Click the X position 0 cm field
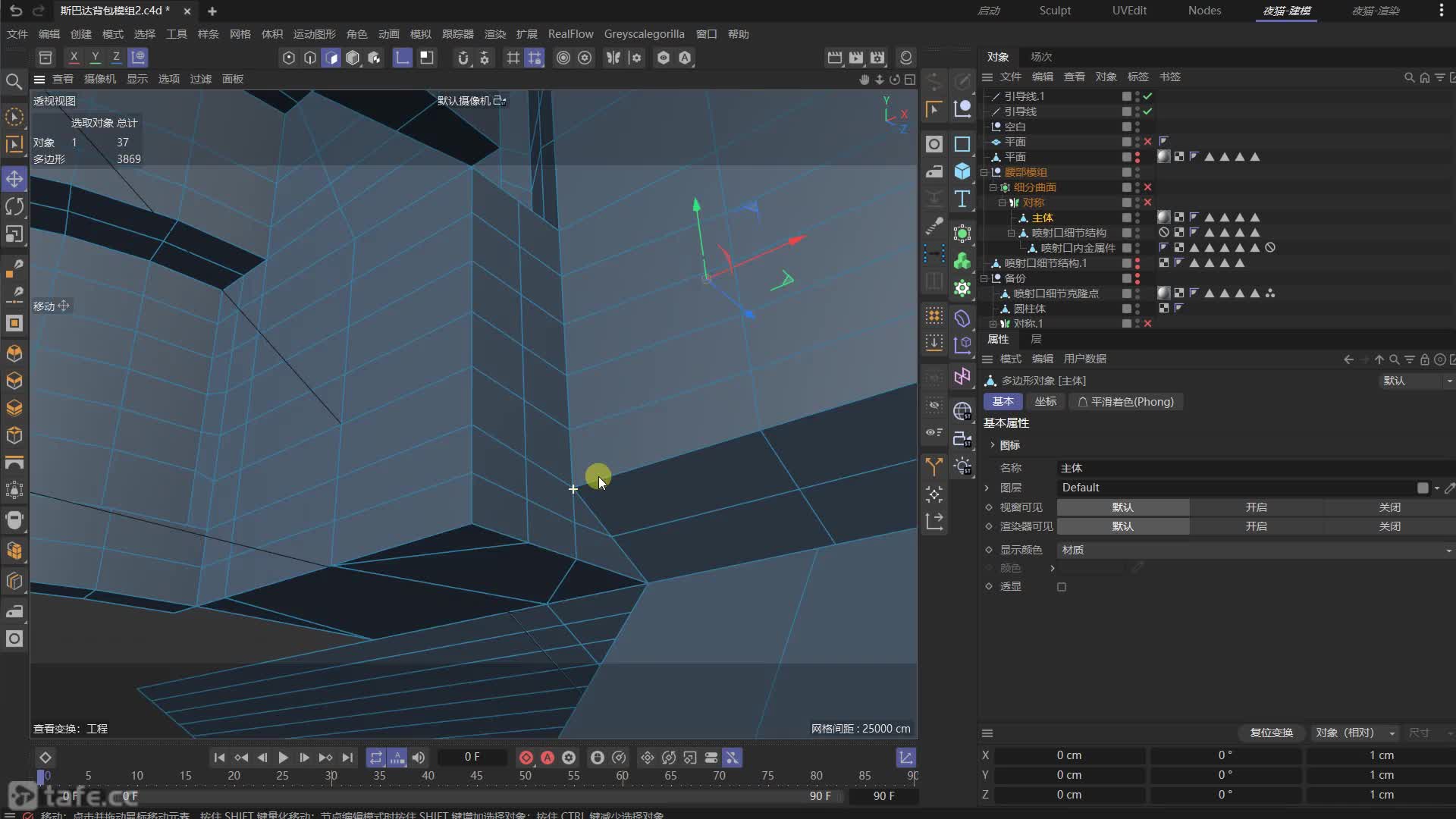The height and width of the screenshot is (819, 1456). [x=1069, y=755]
